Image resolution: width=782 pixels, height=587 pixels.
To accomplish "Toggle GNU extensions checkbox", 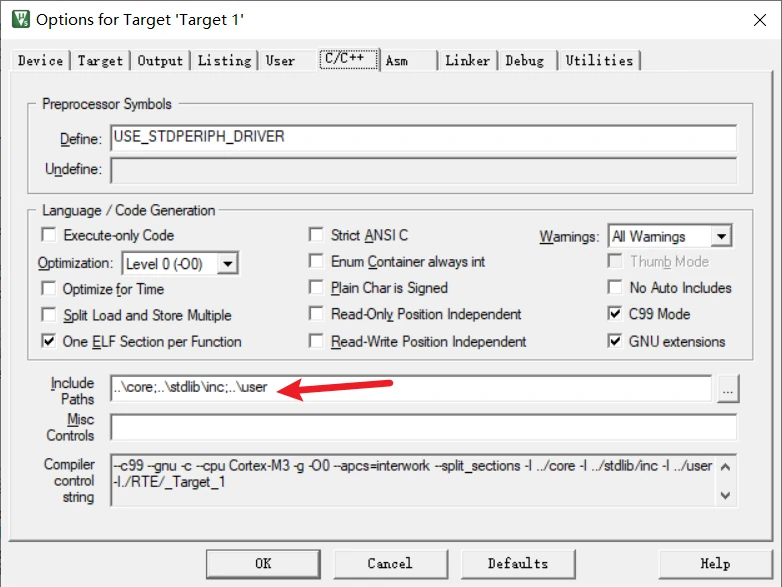I will (614, 342).
